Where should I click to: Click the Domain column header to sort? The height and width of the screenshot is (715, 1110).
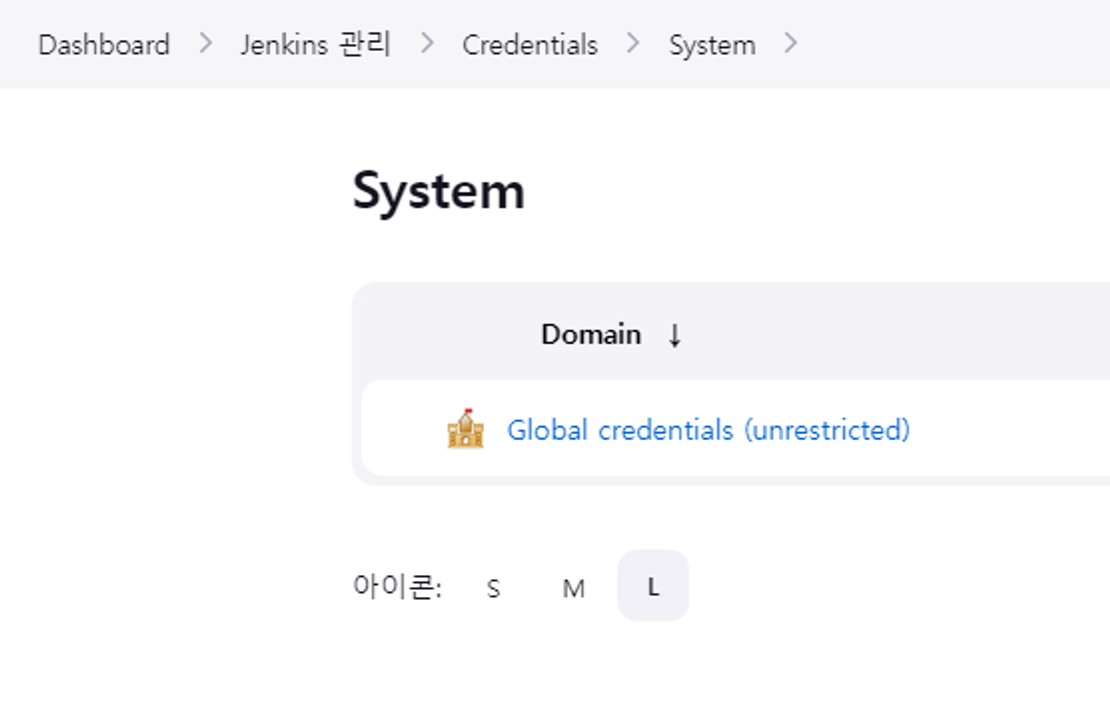coord(591,335)
